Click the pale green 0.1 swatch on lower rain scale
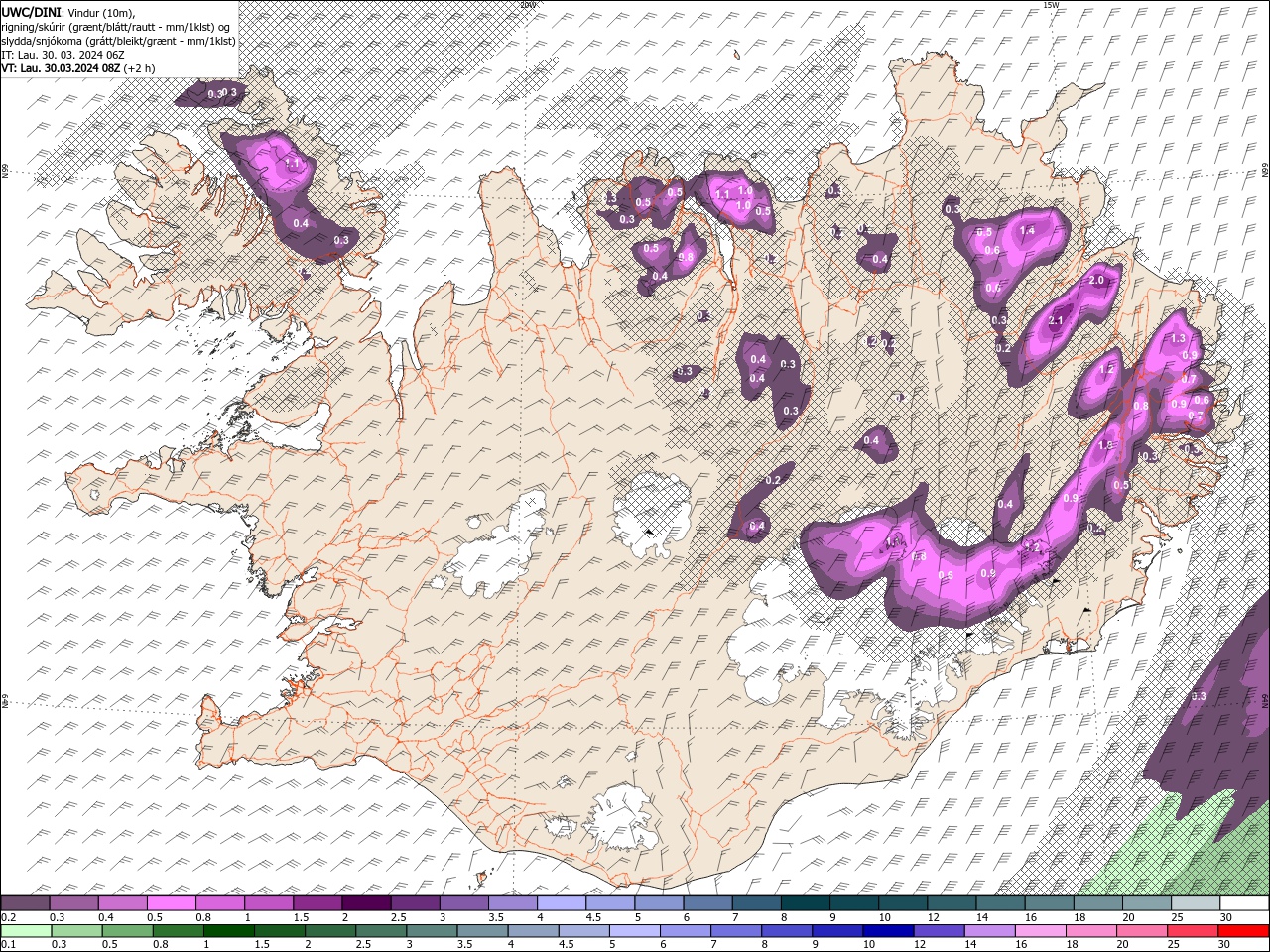The width and height of the screenshot is (1270, 952). click(26, 931)
